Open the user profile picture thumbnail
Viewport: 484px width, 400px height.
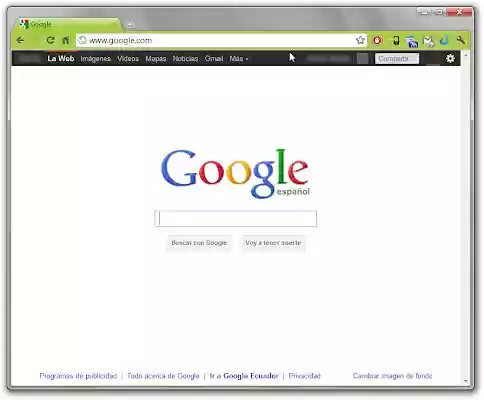click(362, 58)
